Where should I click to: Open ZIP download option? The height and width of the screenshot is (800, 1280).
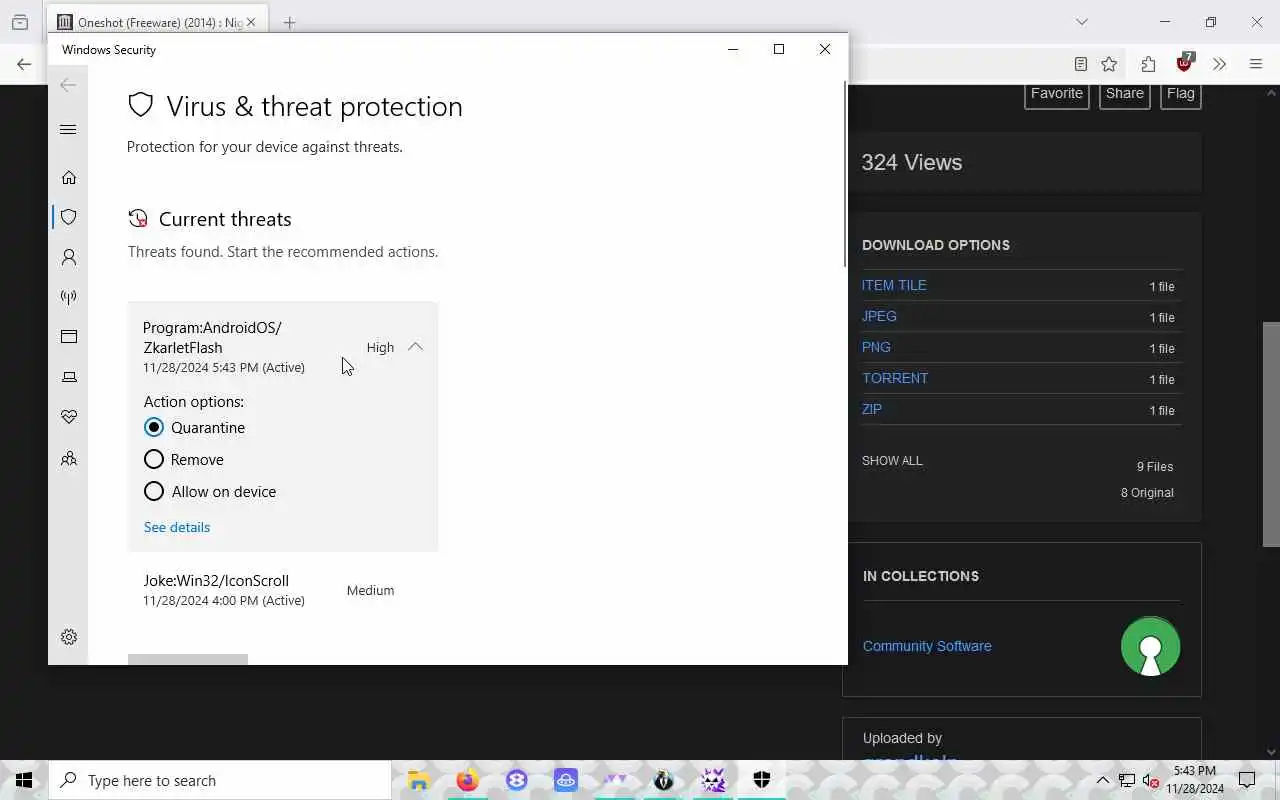[872, 409]
